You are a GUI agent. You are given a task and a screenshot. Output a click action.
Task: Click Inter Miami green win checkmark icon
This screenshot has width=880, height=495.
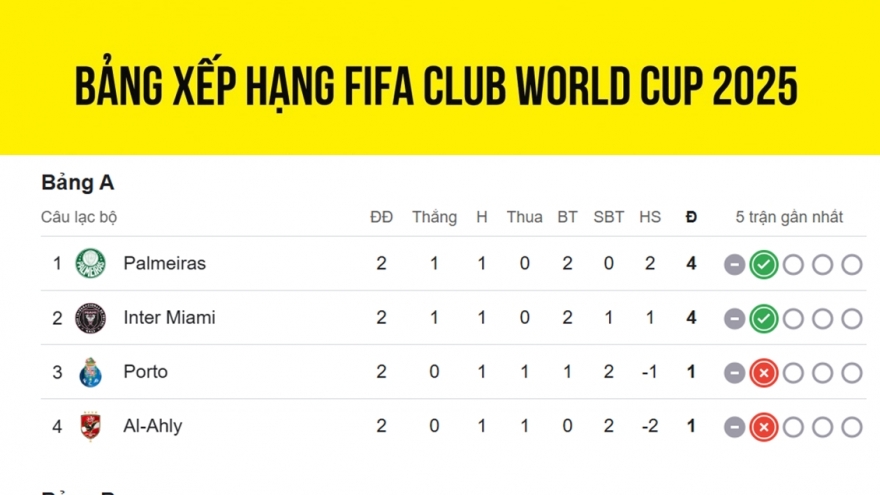pos(764,319)
